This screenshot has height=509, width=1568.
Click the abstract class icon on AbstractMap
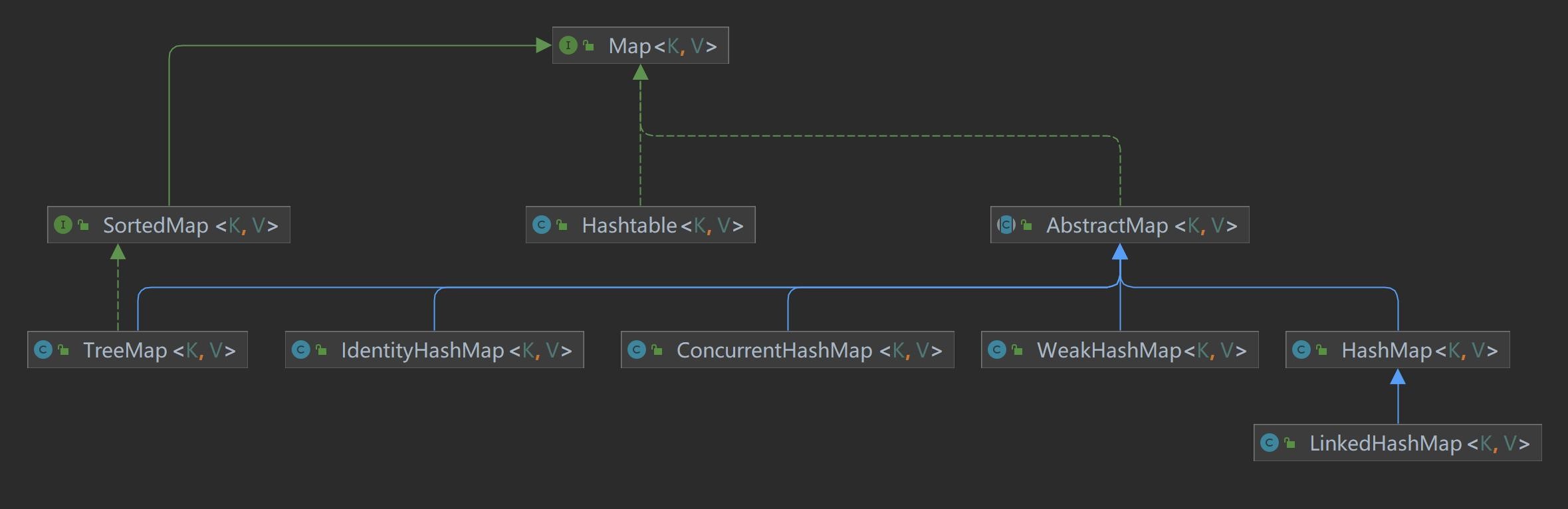(x=1006, y=225)
